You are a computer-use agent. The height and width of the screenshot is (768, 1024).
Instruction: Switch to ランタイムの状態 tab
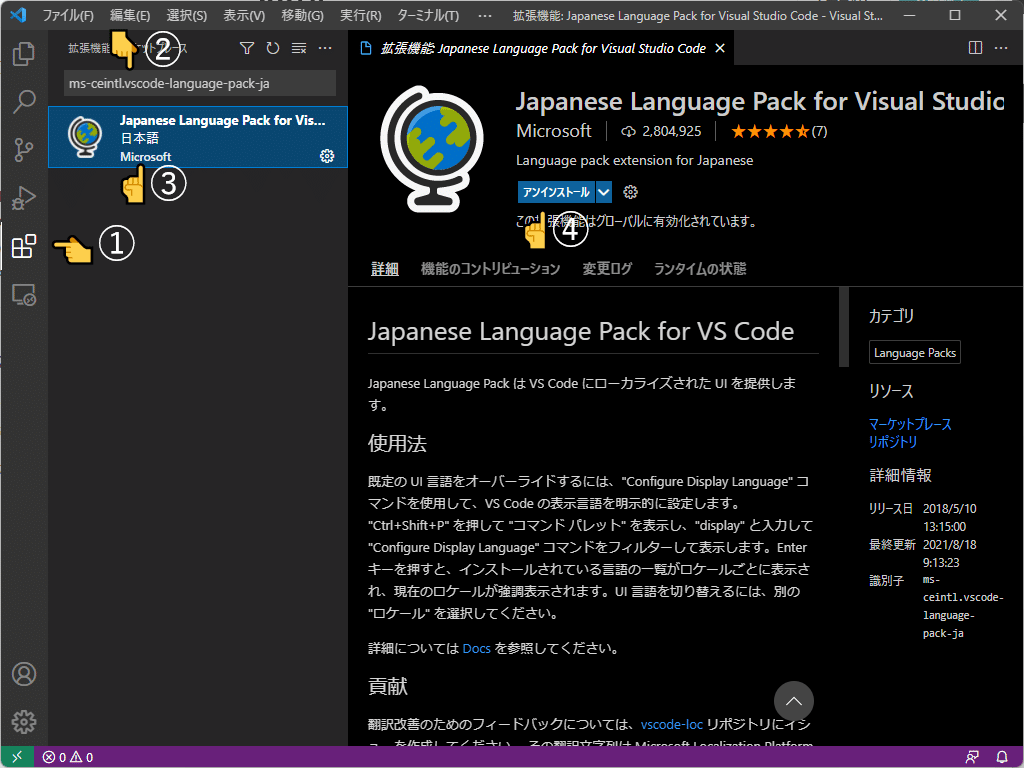pos(700,269)
